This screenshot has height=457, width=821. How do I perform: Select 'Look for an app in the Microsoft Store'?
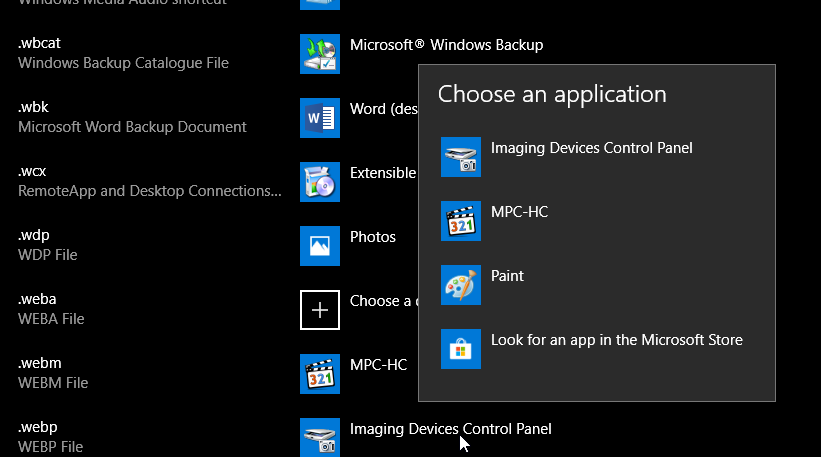click(x=617, y=340)
